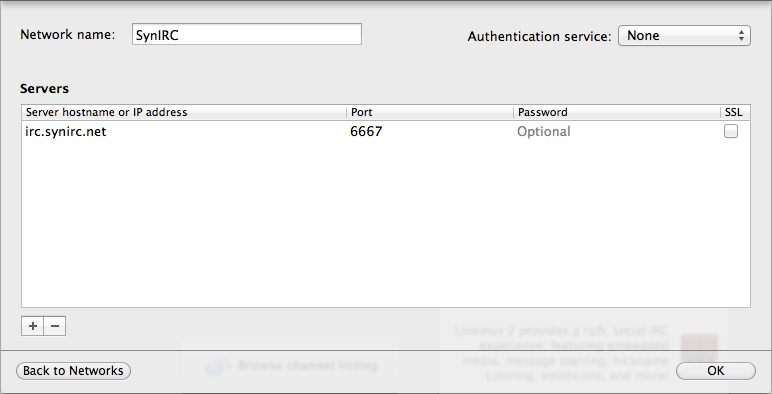Click the plus button to add server
Screen dimensions: 772x394
[32, 326]
